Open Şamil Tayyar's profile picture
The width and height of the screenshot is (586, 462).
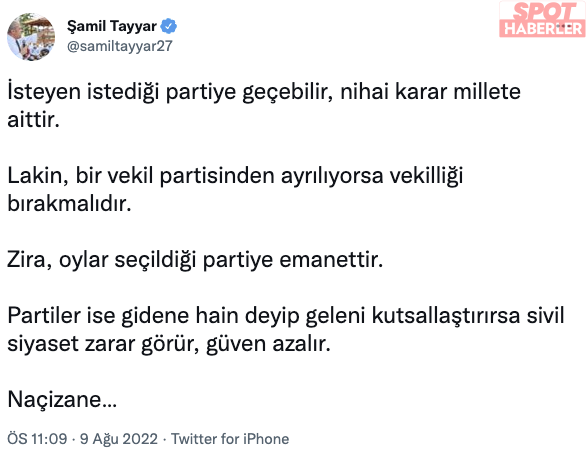(31, 37)
